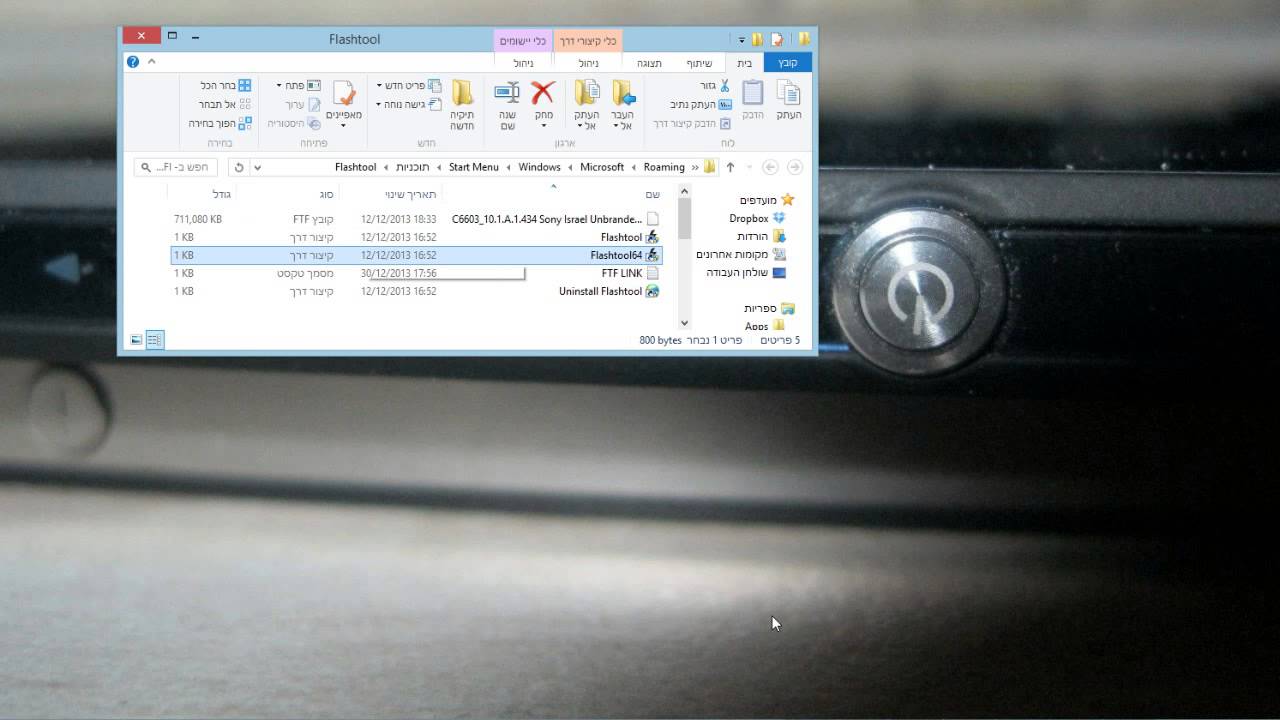
Task: Click the Properties icon in the title bar quick access
Action: [777, 40]
